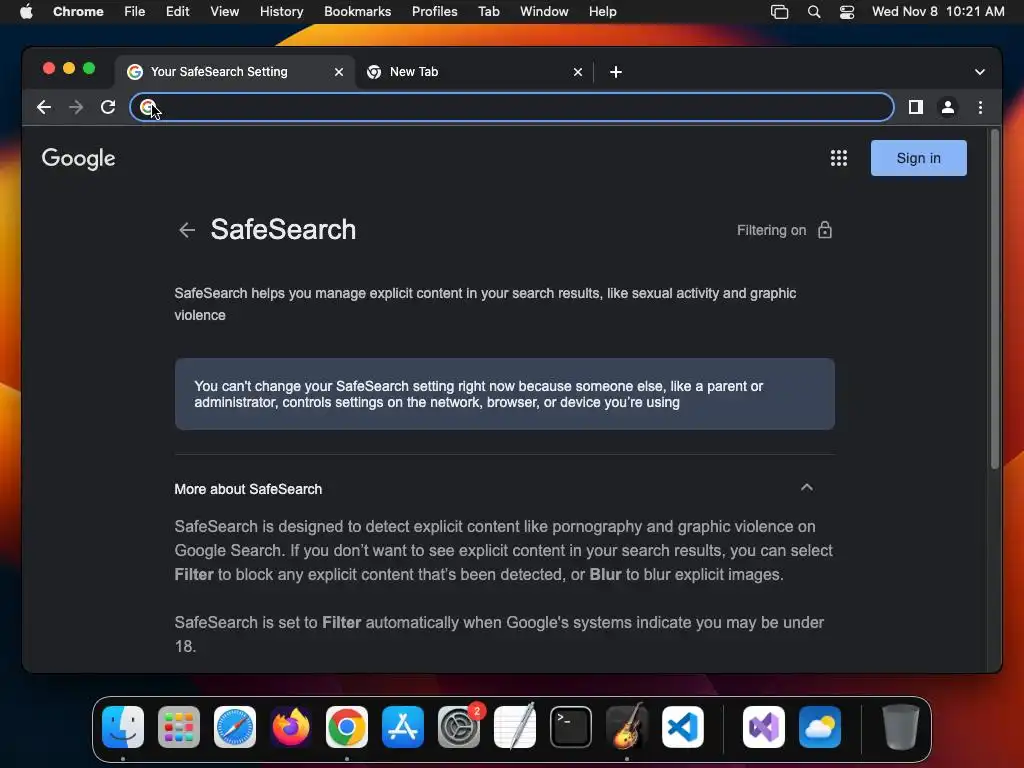The height and width of the screenshot is (768, 1024).
Task: Open the Apple menu
Action: pyautogui.click(x=26, y=12)
